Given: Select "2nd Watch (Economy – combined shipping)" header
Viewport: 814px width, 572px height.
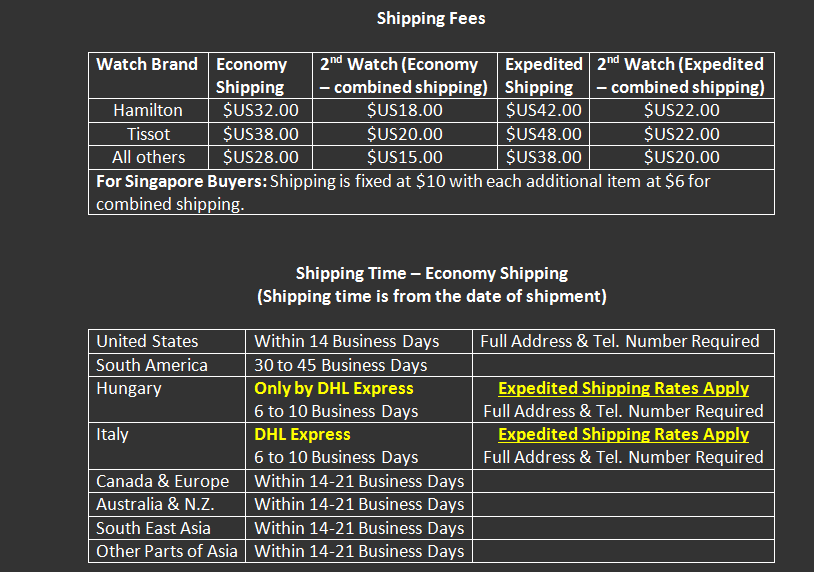Looking at the screenshot, I should pos(404,76).
